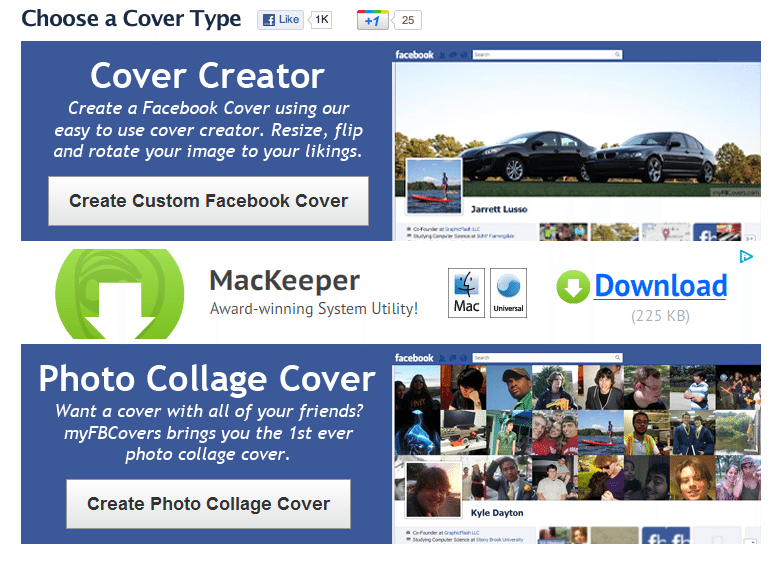Open the MacKeeper Download link
This screenshot has width=770, height=573.
point(660,286)
